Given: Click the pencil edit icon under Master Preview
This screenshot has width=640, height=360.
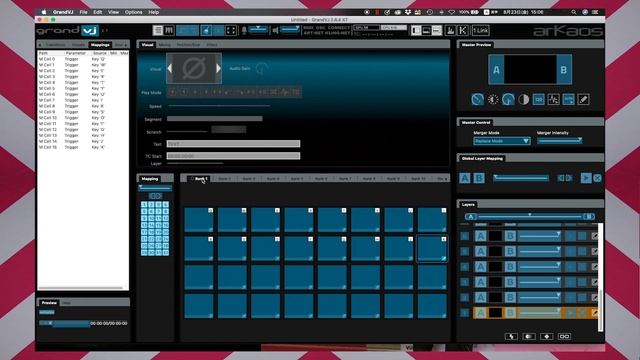Looking at the screenshot, I should [583, 99].
